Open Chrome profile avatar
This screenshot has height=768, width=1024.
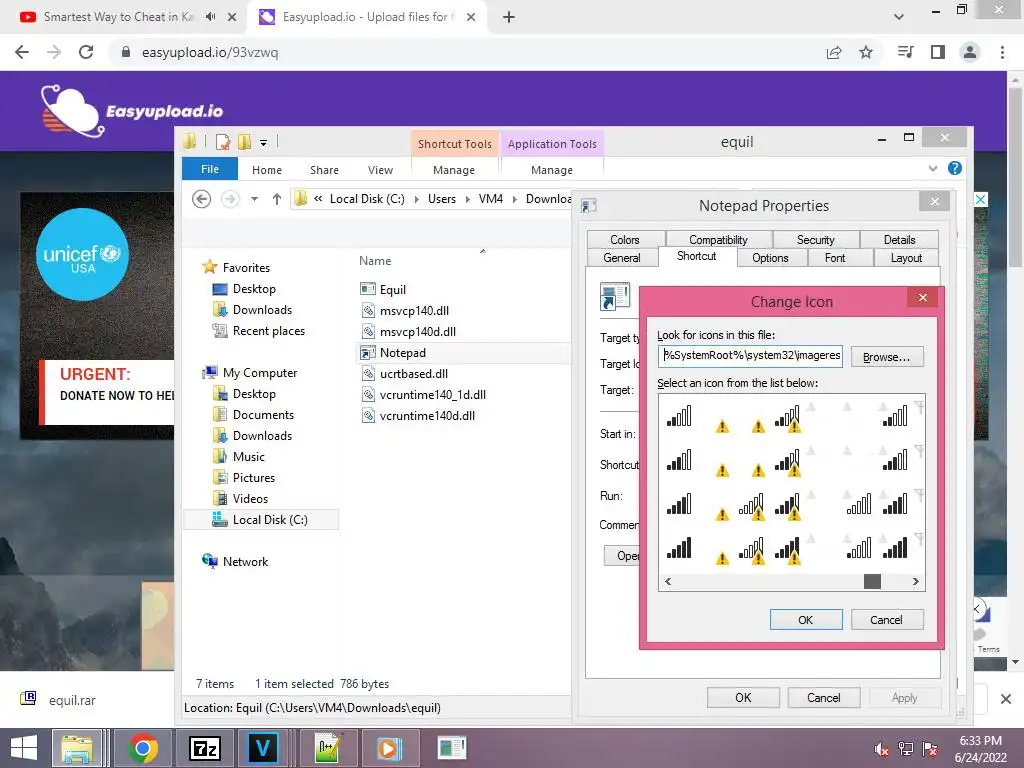pyautogui.click(x=970, y=52)
